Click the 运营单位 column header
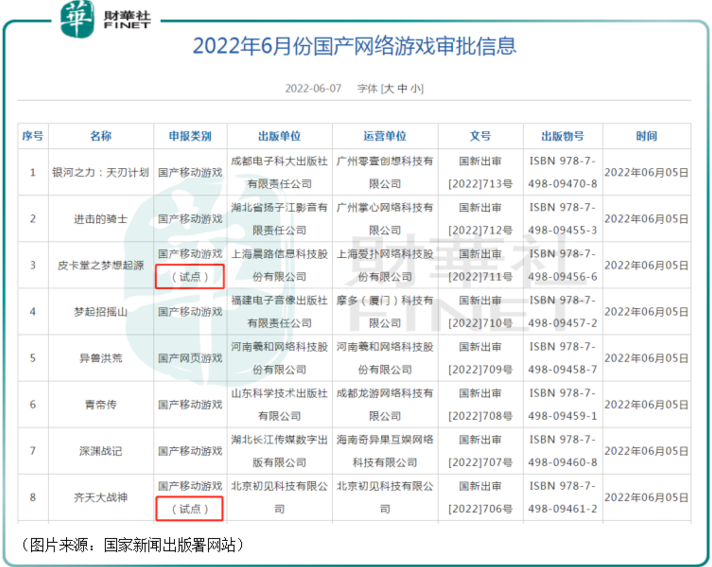The image size is (712, 567). (x=384, y=136)
